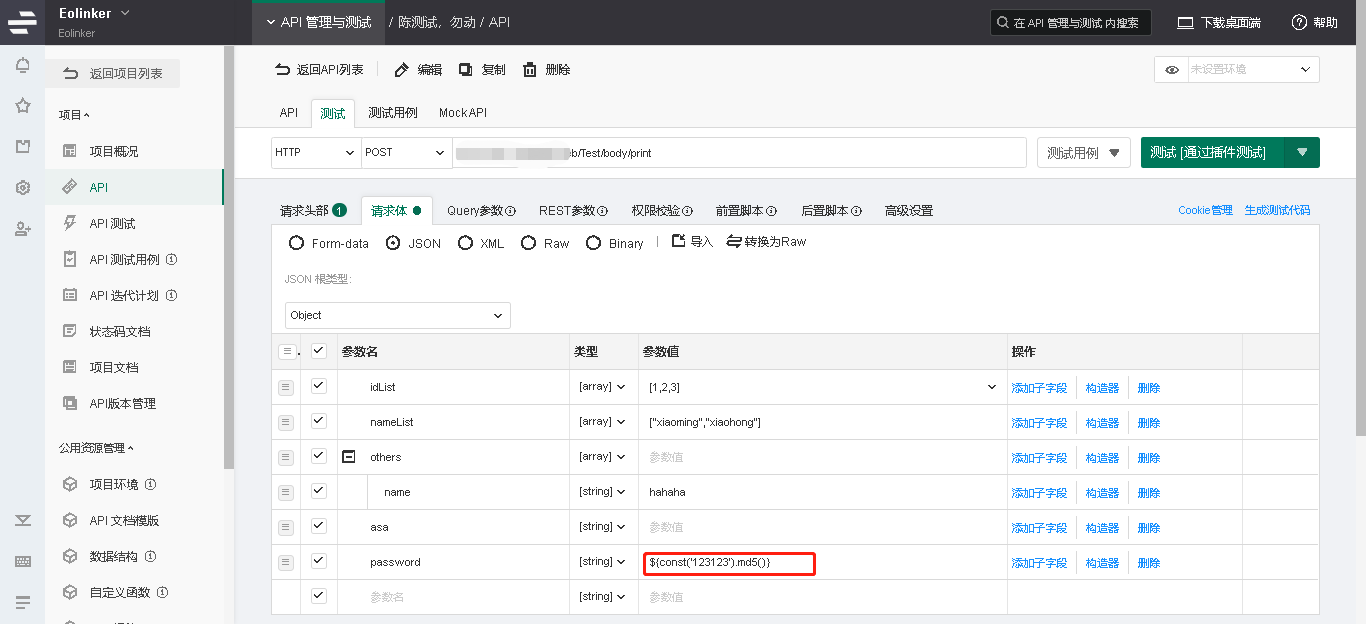
Task: Click the copy icon labeled 复制
Action: [x=466, y=70]
